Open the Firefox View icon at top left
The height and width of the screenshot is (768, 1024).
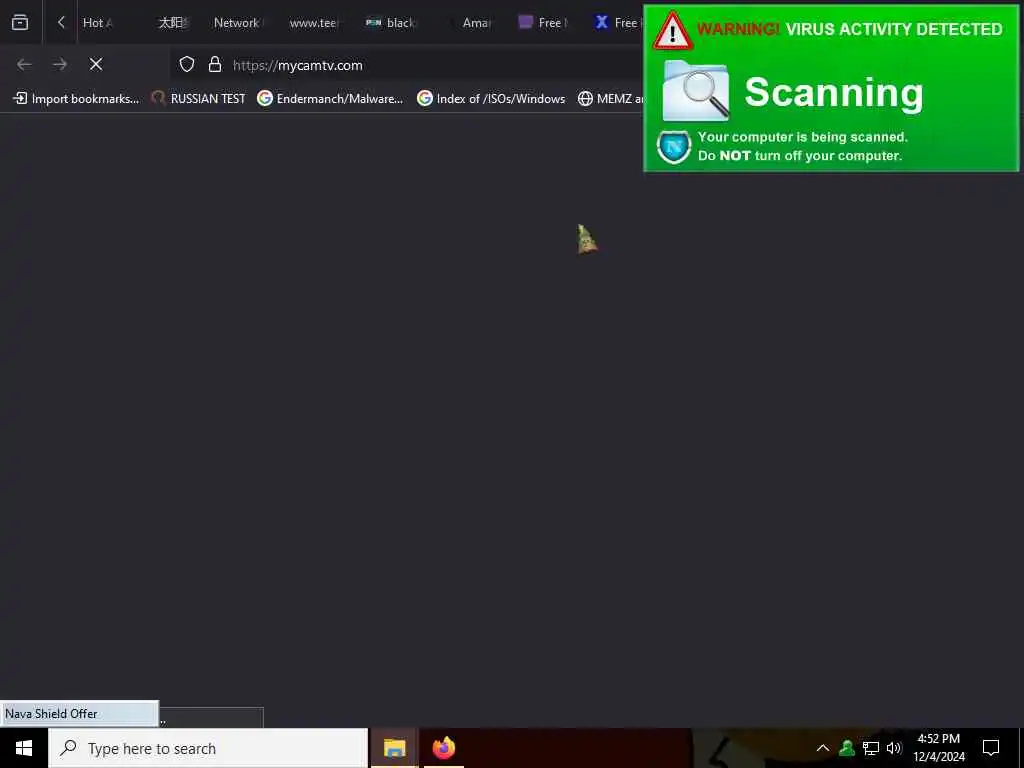tap(20, 22)
